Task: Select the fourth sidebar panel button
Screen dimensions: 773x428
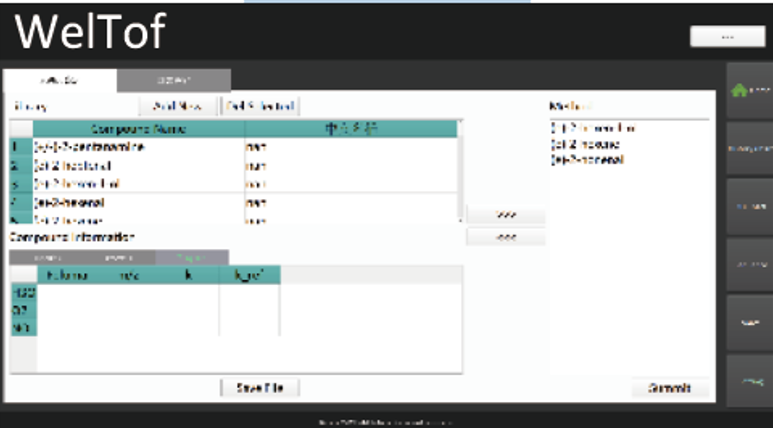Action: click(x=749, y=264)
